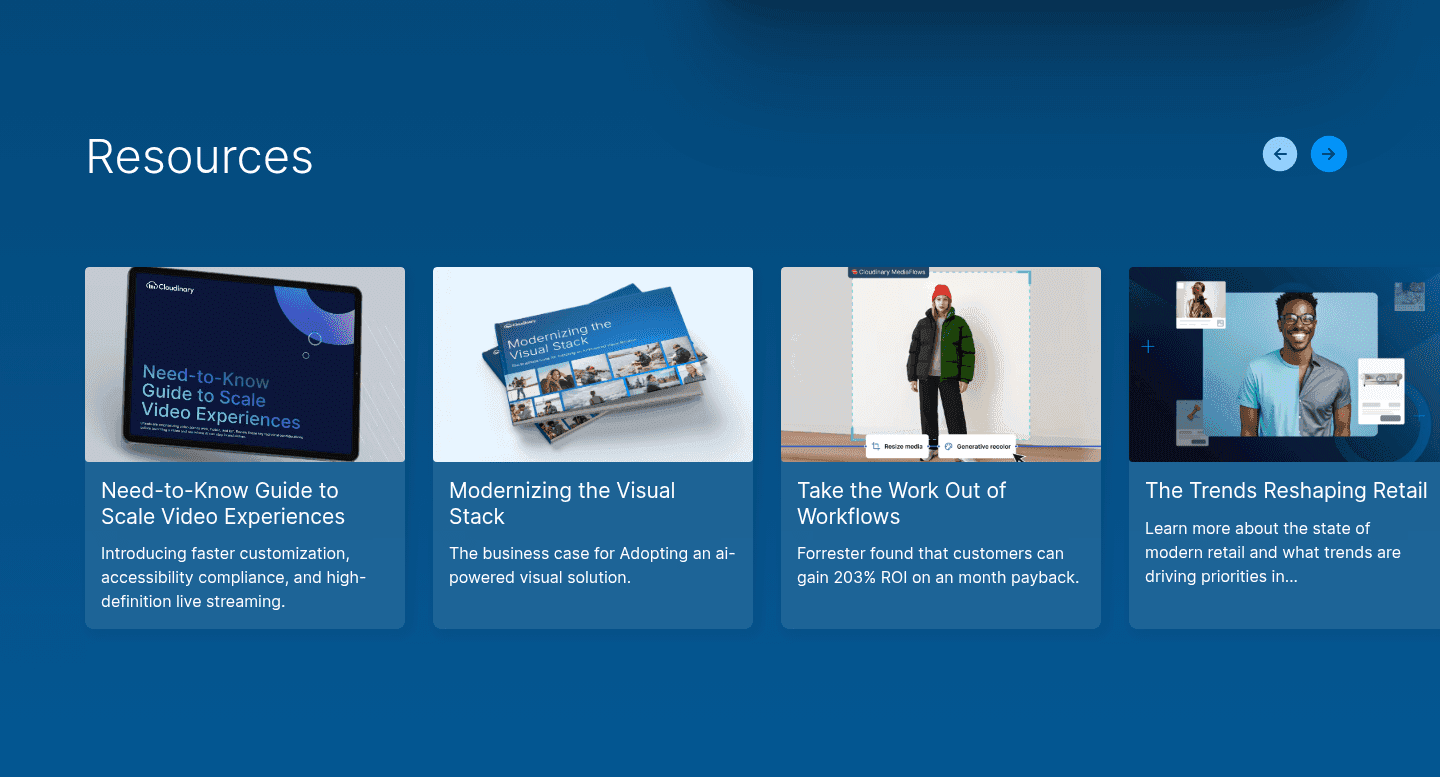Screen dimensions: 1440x777
Task: Click the state of modern retail description
Action: (1273, 552)
